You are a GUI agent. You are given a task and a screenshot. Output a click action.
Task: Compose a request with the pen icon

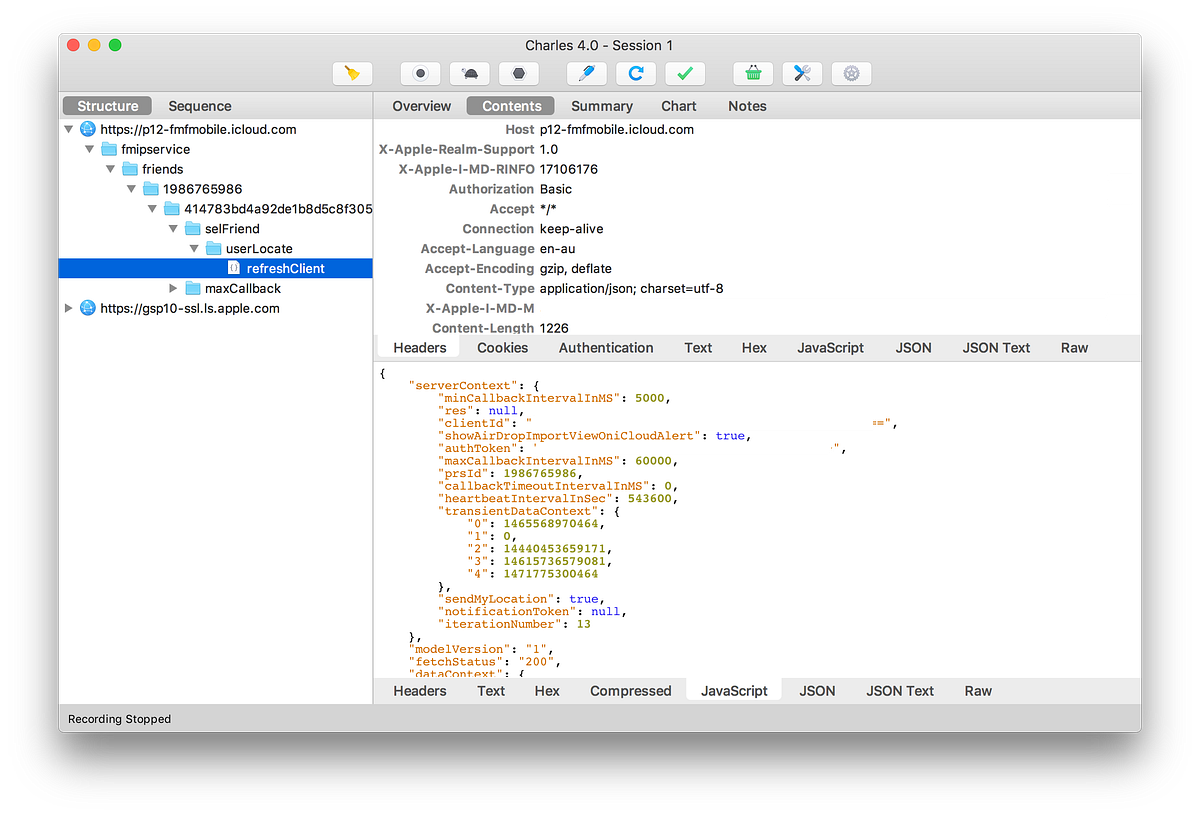point(586,73)
